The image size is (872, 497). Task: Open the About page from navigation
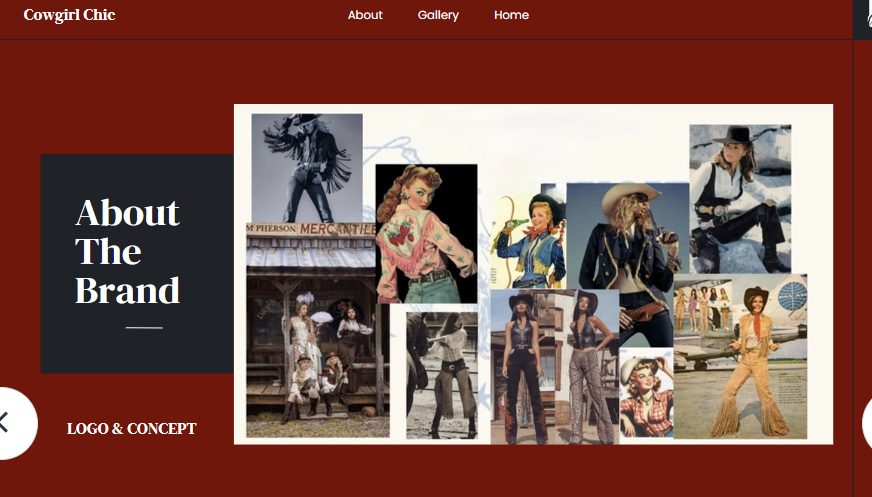point(365,15)
